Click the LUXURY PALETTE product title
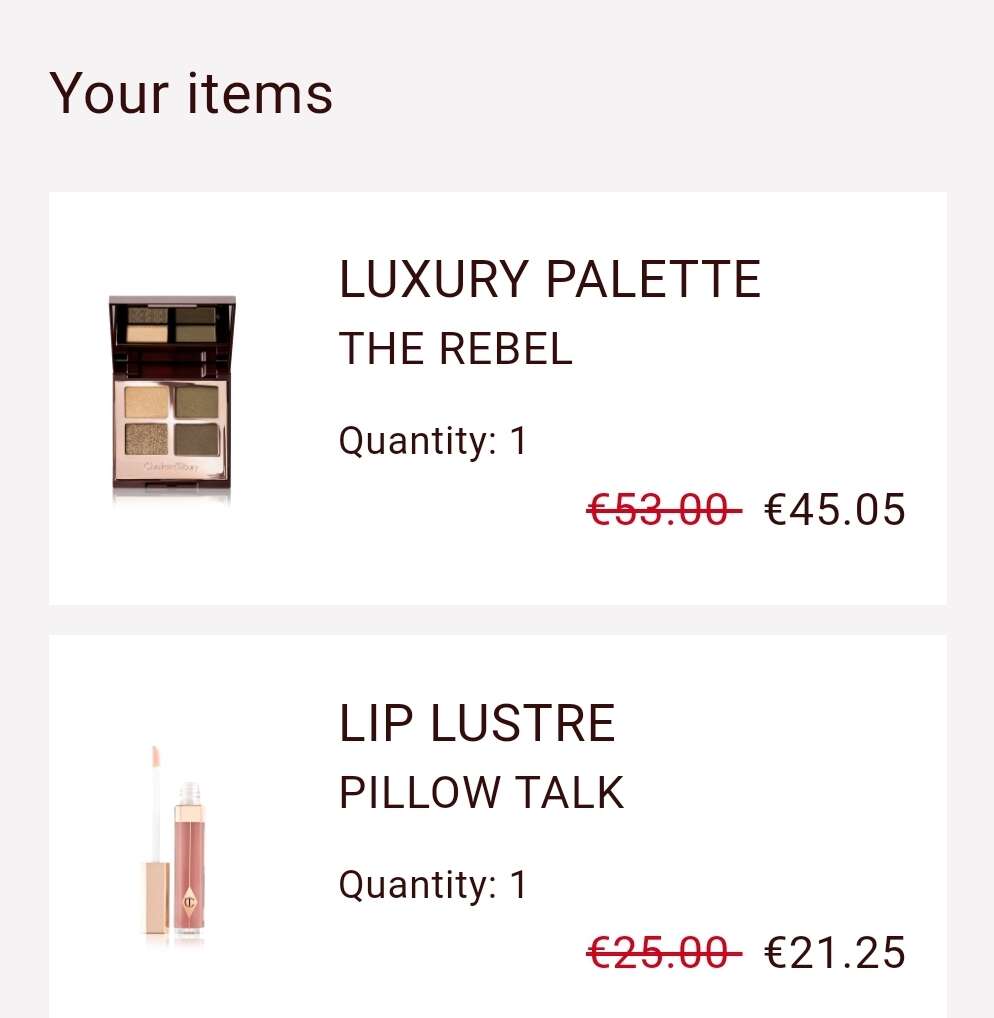This screenshot has width=994, height=1018. (x=549, y=279)
